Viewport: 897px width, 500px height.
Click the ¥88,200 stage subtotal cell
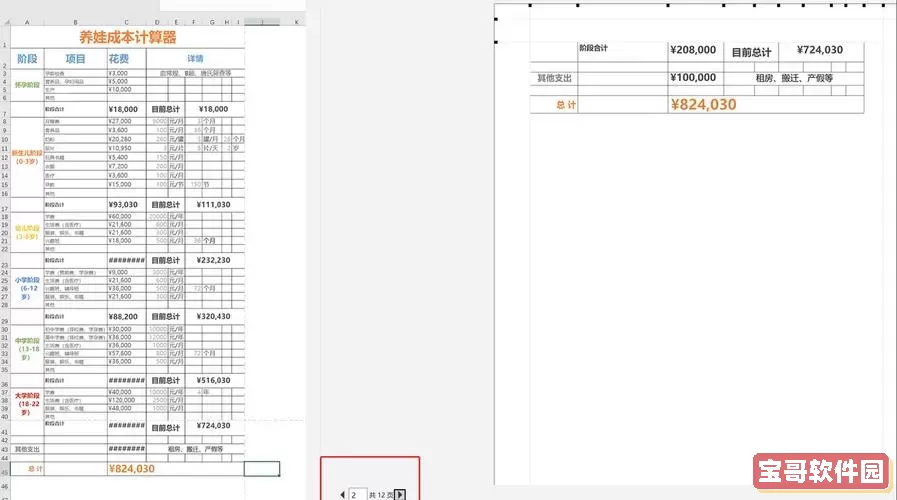click(x=126, y=316)
